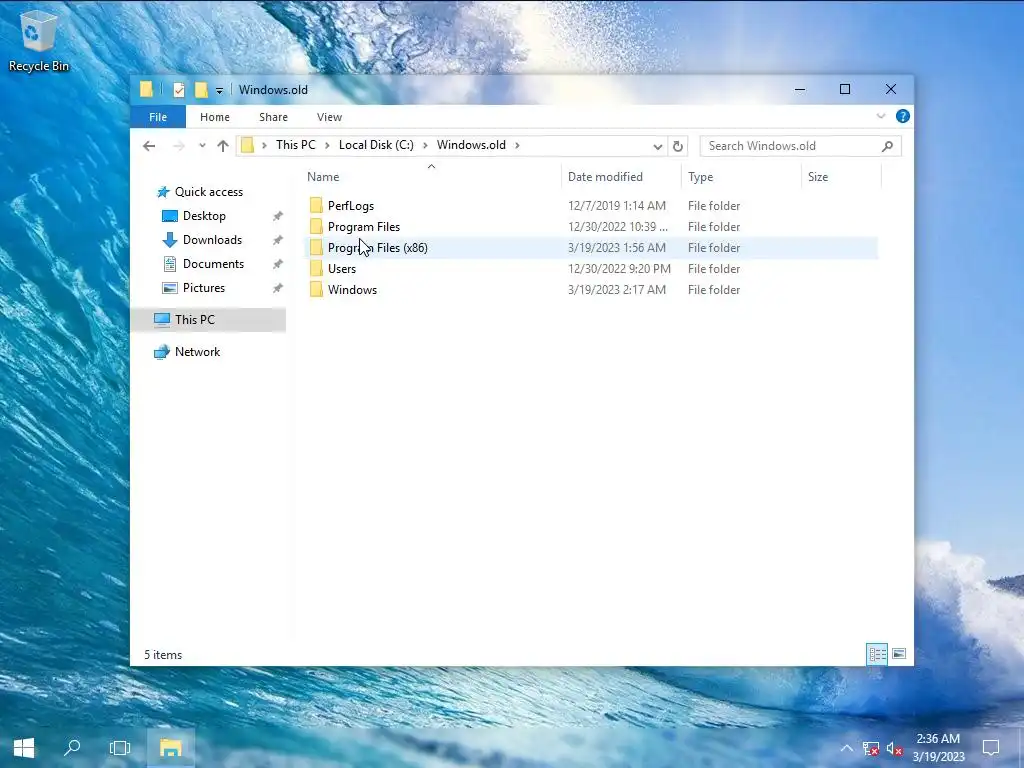
Task: Click the muted volume tray icon
Action: 894,748
